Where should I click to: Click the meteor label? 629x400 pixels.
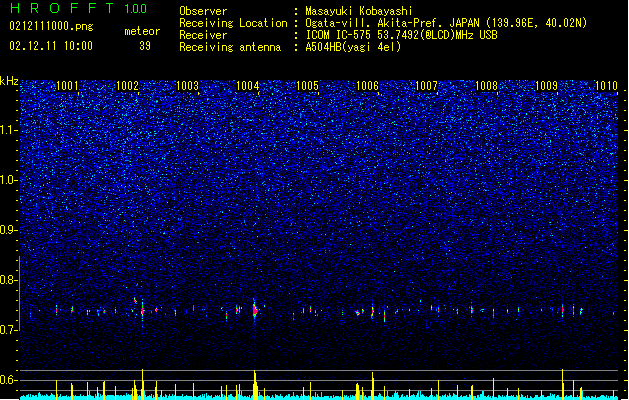coord(142,31)
